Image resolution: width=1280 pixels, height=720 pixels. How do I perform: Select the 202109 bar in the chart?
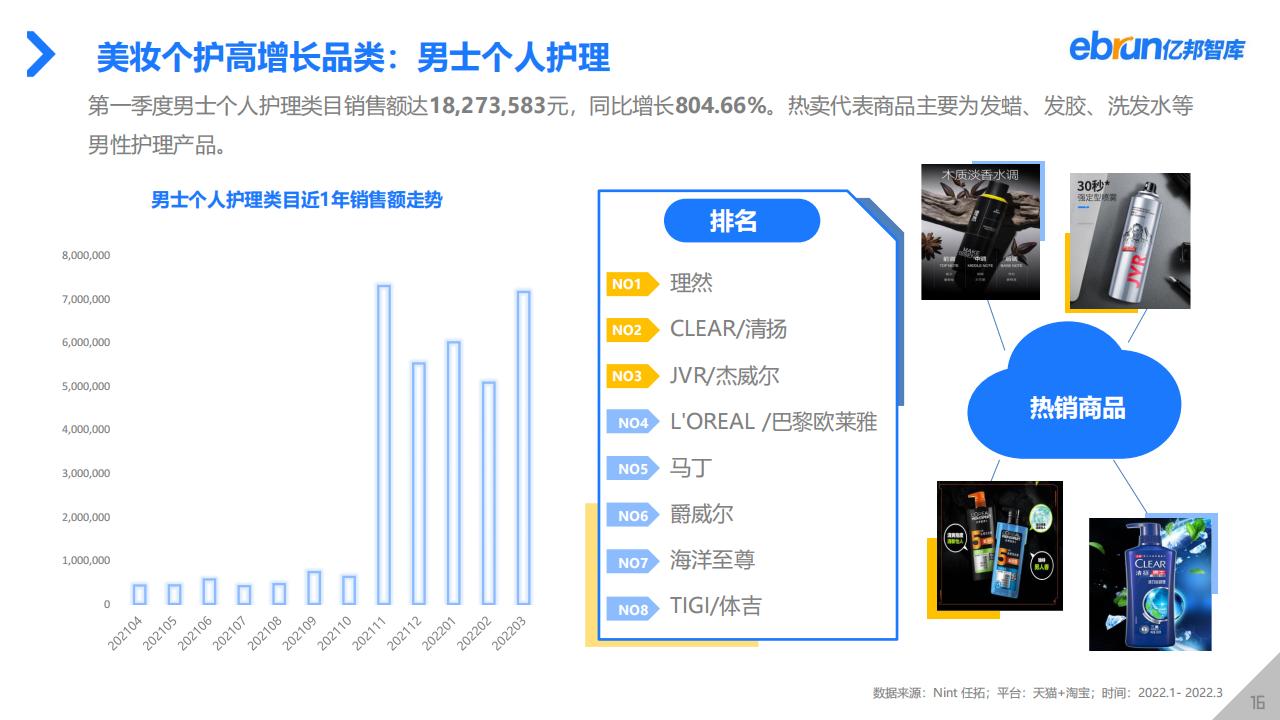click(314, 587)
